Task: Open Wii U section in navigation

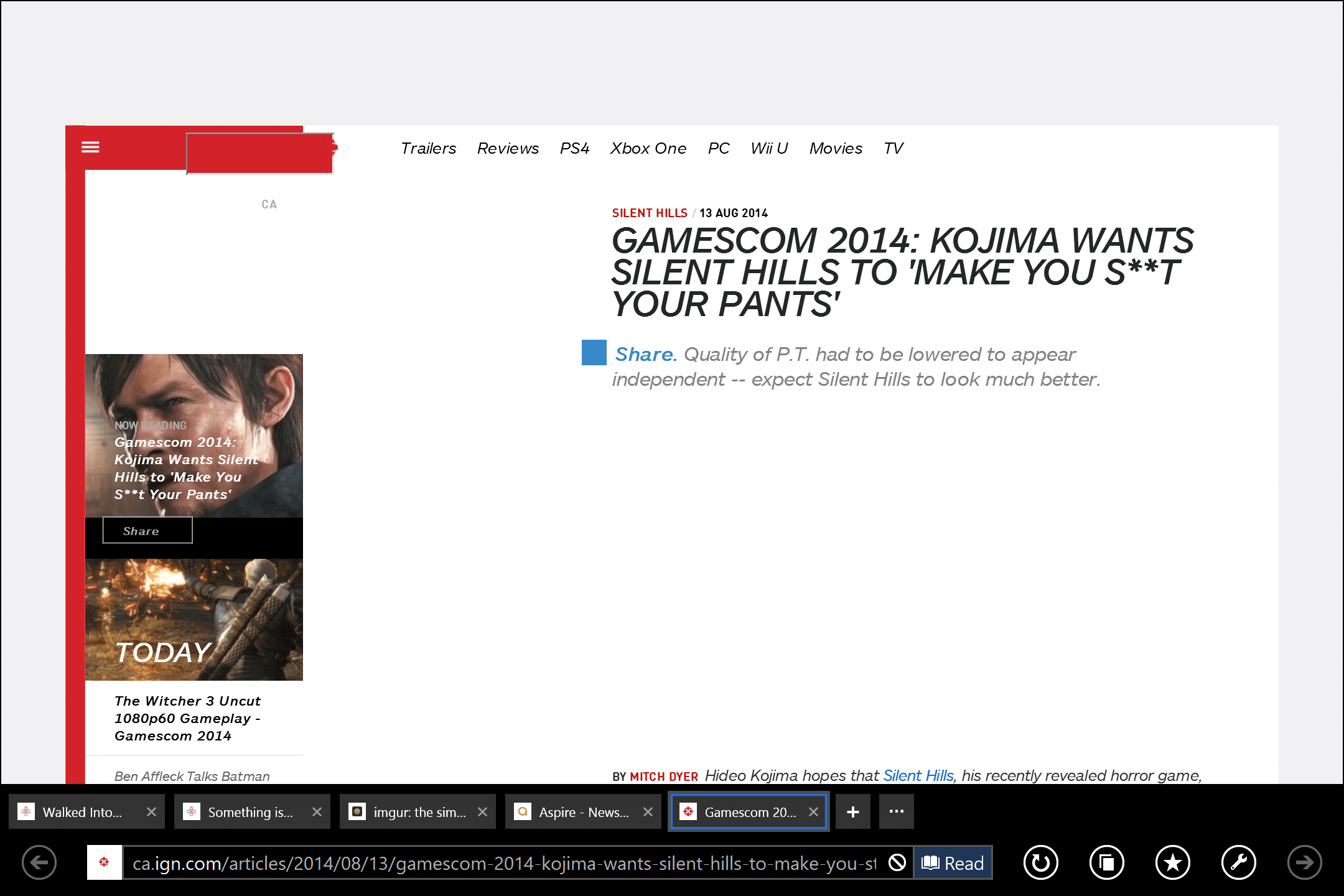Action: 769,148
